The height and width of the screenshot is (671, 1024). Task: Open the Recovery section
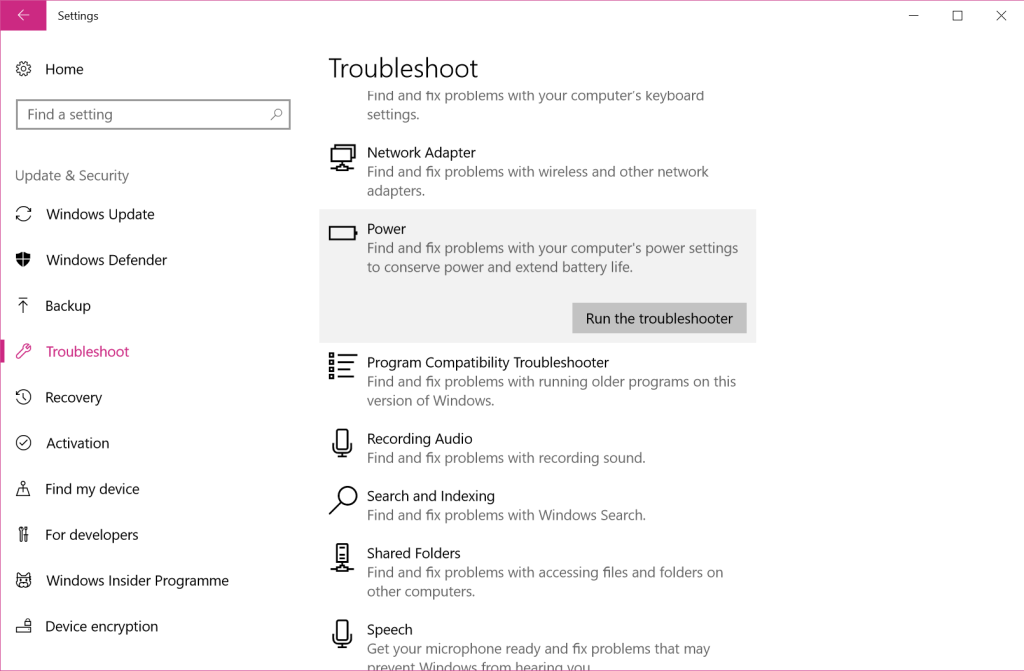(x=73, y=397)
